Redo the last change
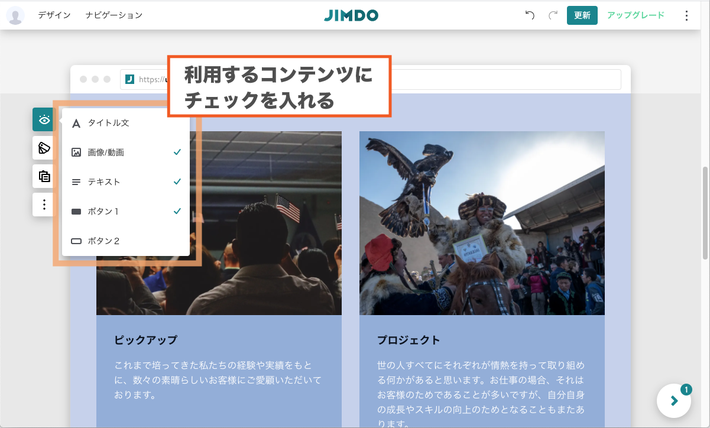 click(552, 15)
